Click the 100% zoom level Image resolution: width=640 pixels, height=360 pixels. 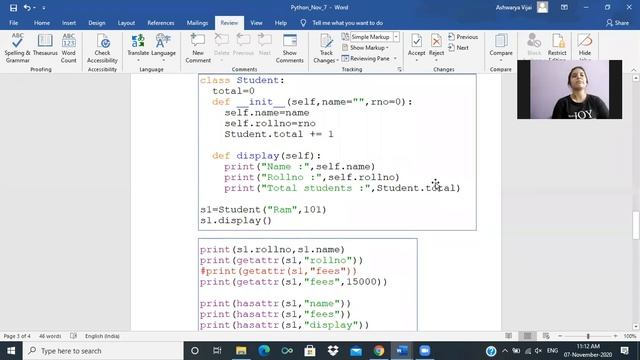630,336
